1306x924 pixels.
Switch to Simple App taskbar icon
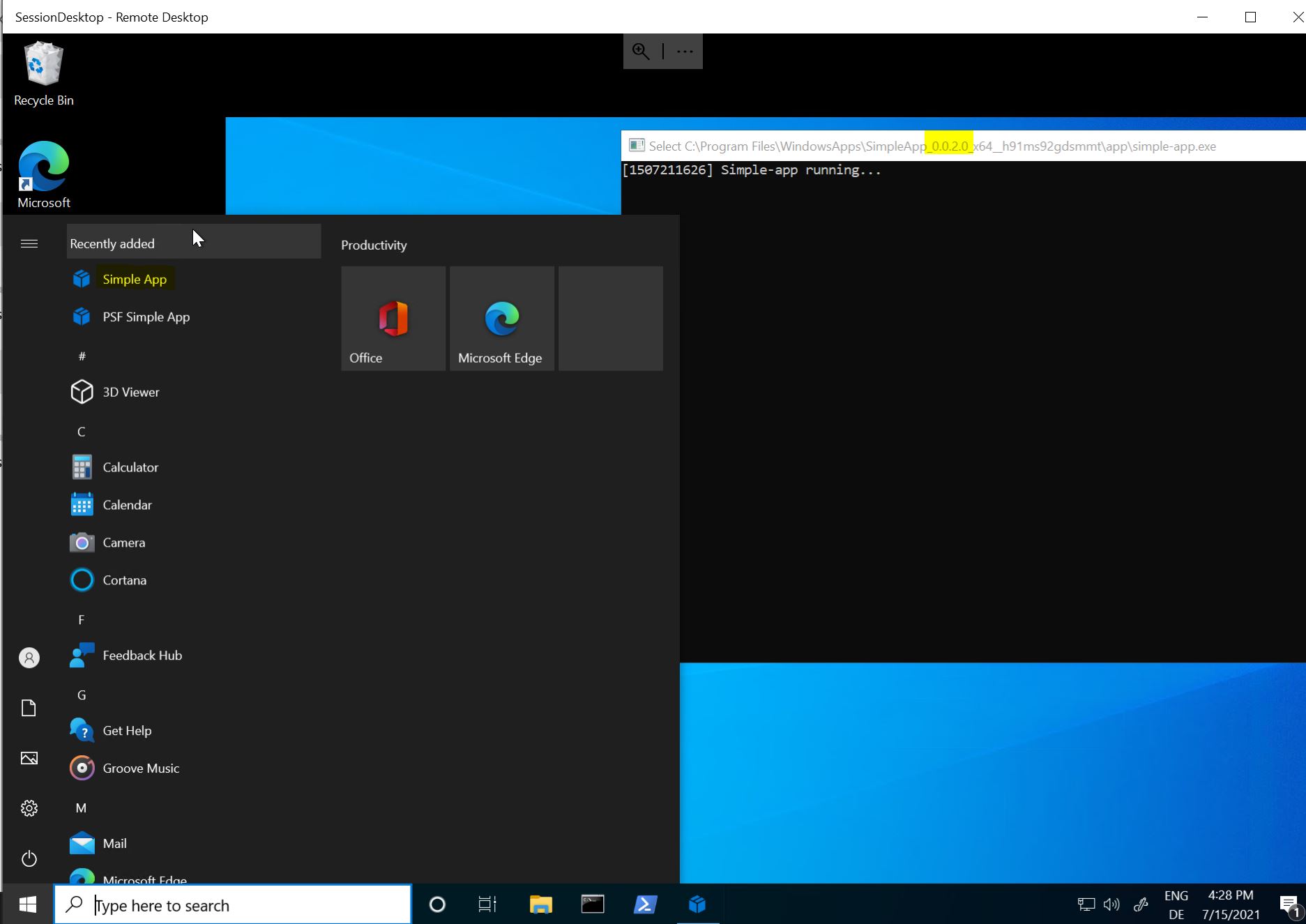(x=697, y=904)
